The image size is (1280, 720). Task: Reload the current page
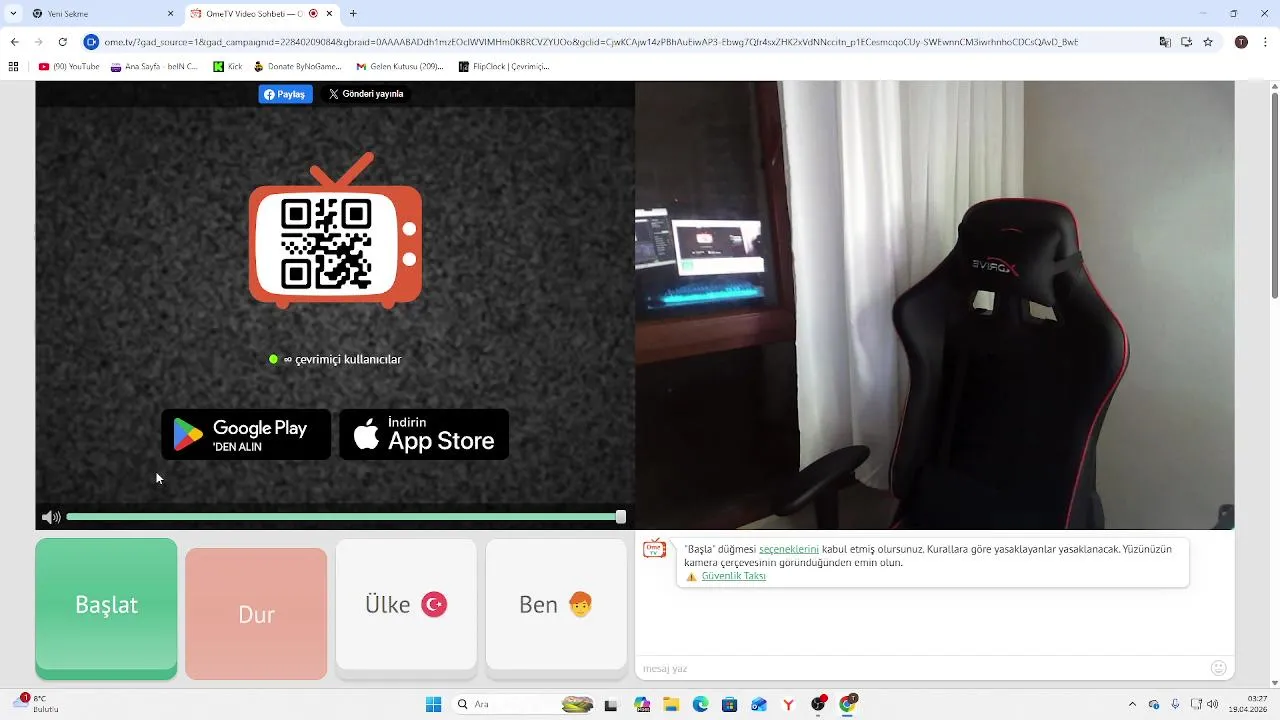tap(62, 42)
